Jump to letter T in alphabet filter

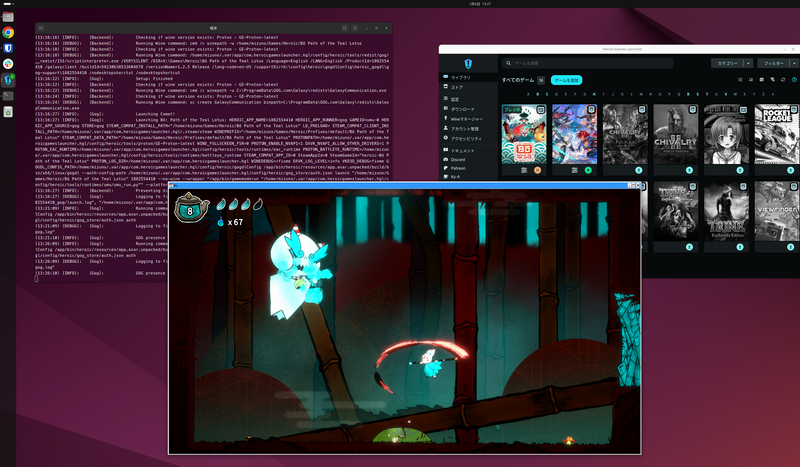click(707, 94)
